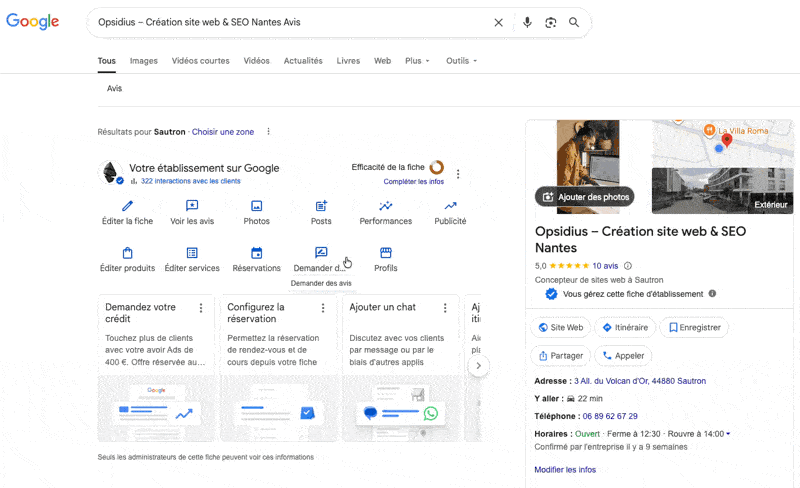
Task: Open Éditer produits shopping bag icon
Action: [127, 253]
